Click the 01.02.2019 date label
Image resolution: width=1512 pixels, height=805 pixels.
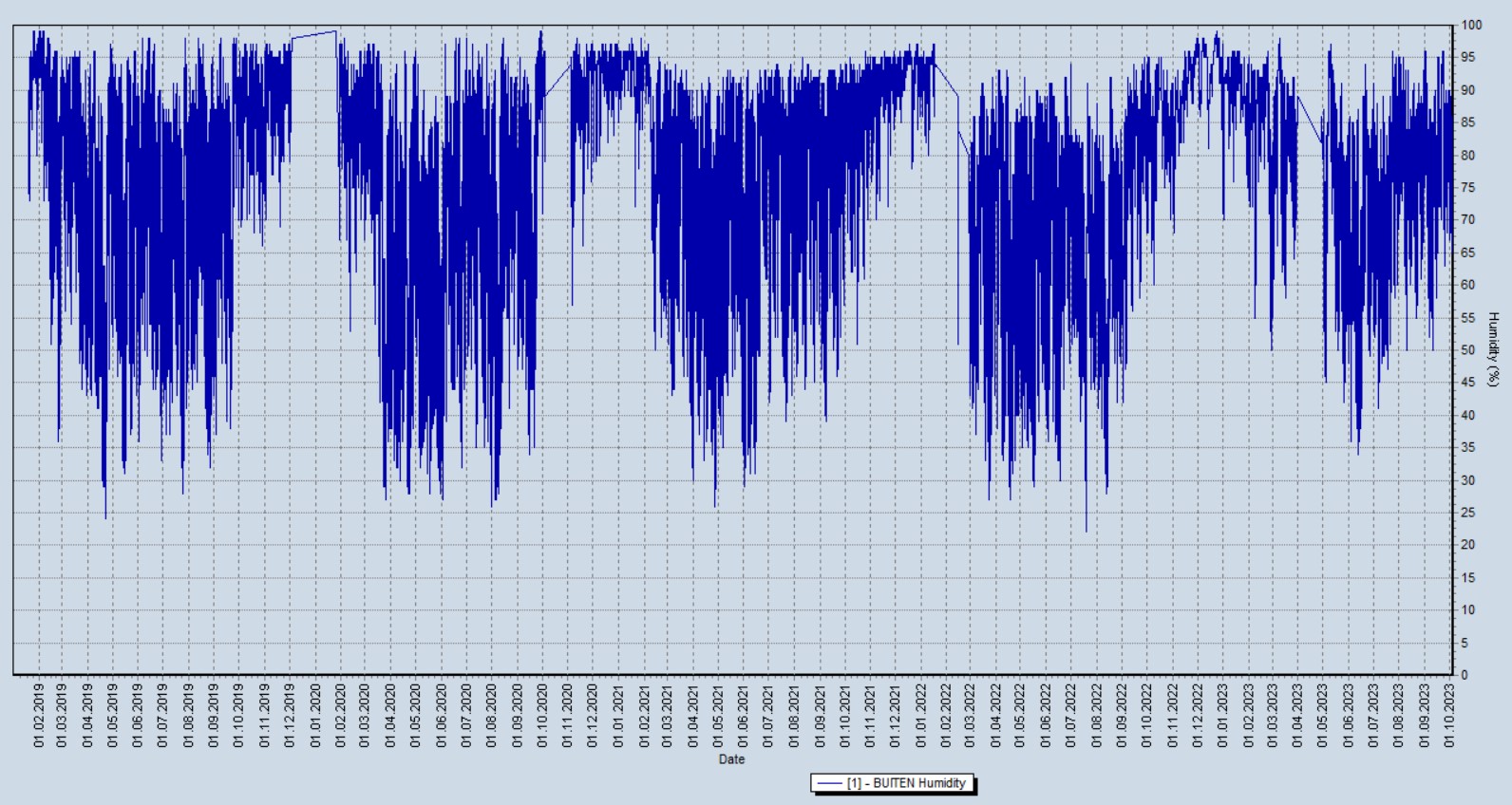[x=39, y=715]
